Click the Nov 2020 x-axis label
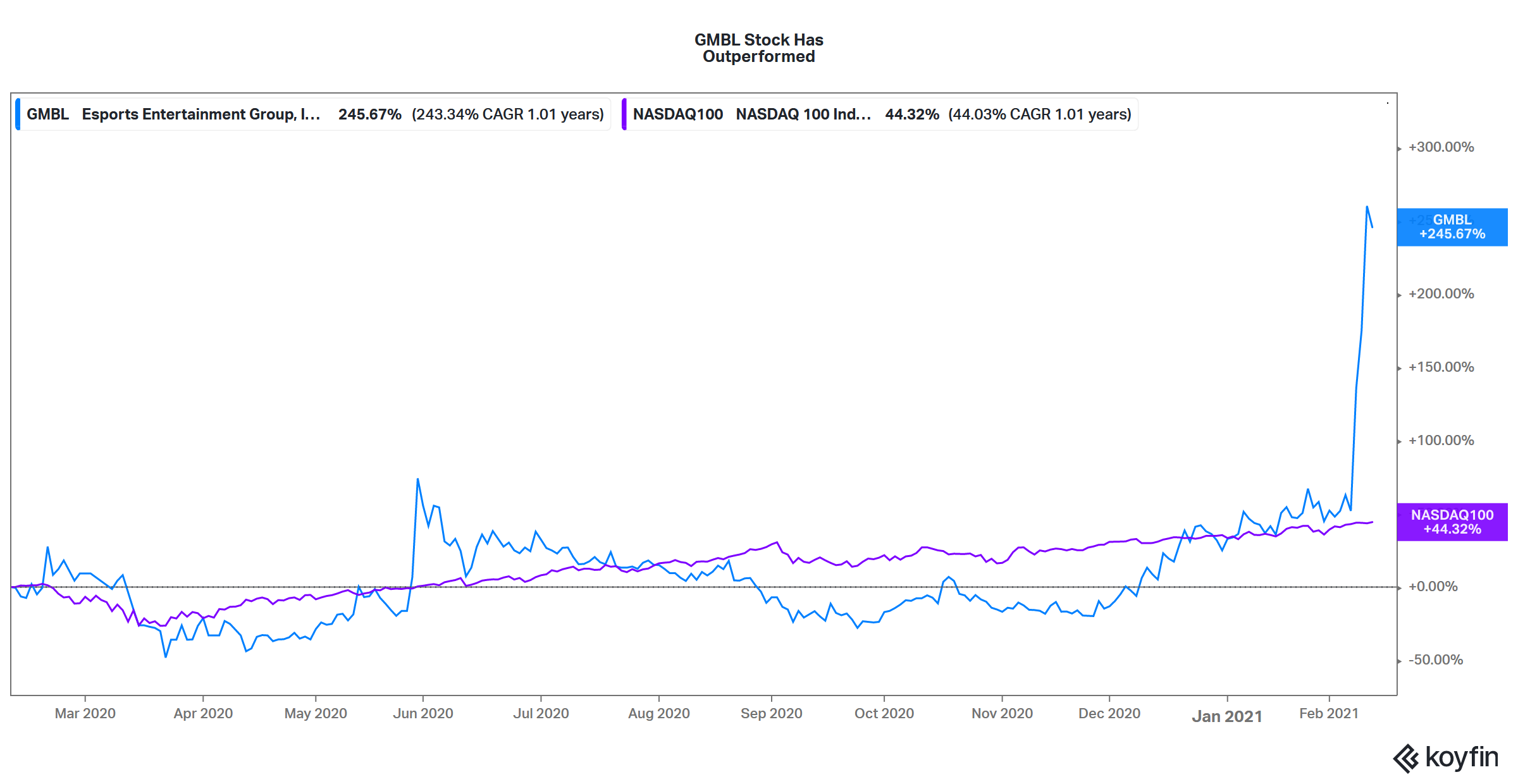1518x784 pixels. [1003, 714]
